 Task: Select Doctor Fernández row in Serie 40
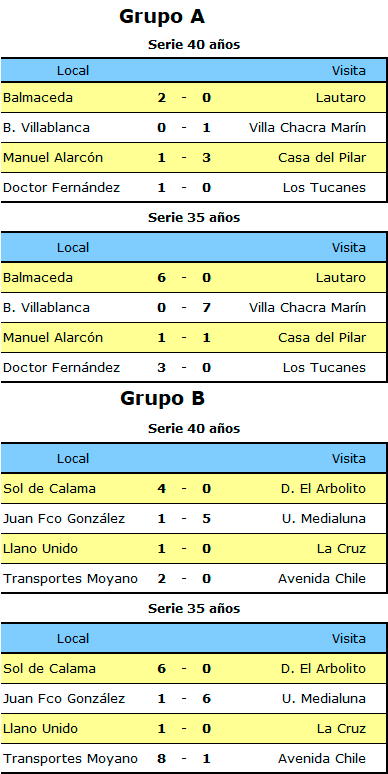[194, 188]
